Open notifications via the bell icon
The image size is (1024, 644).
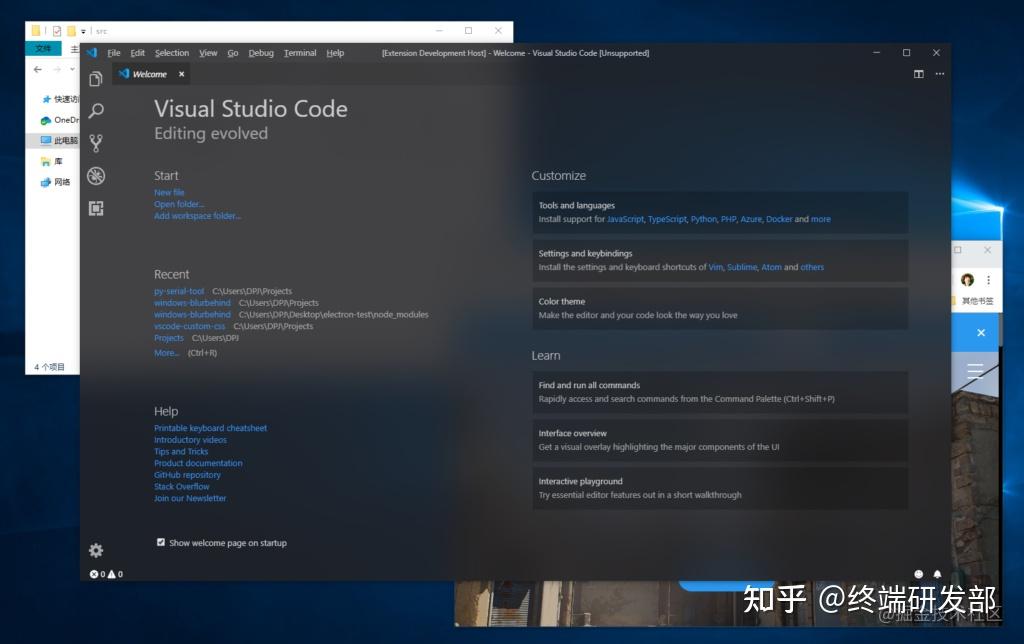tap(936, 574)
